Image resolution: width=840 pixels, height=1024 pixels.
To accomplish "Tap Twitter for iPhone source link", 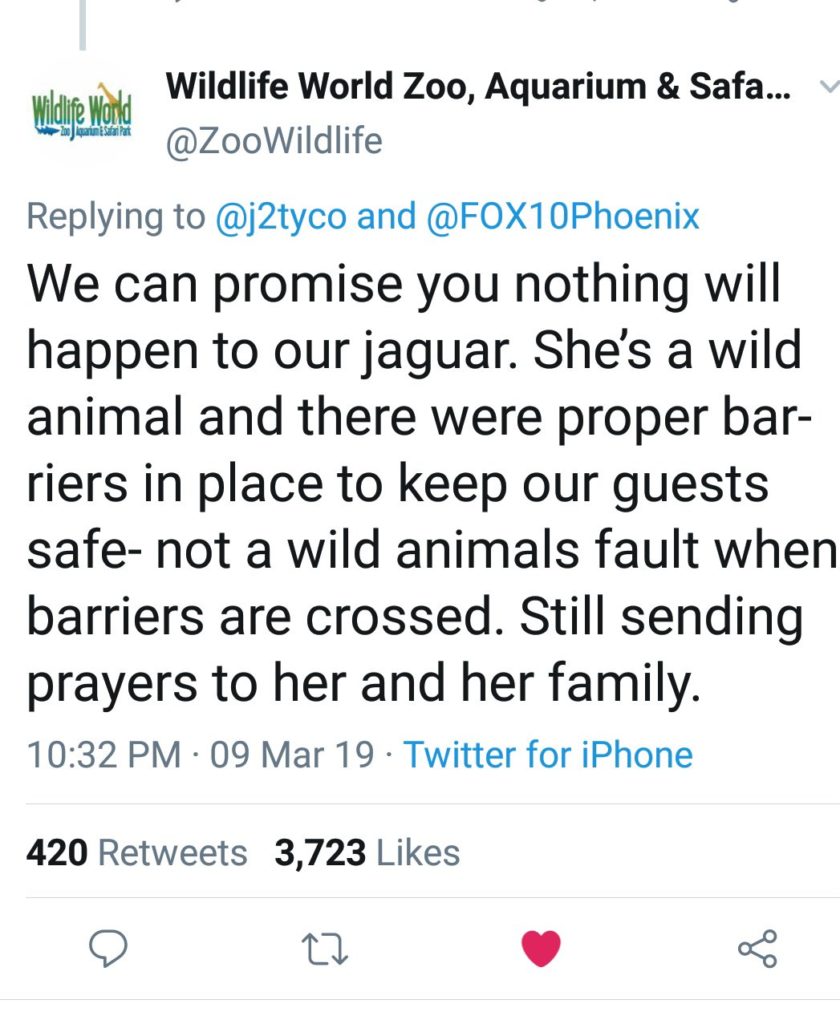I will coord(548,754).
